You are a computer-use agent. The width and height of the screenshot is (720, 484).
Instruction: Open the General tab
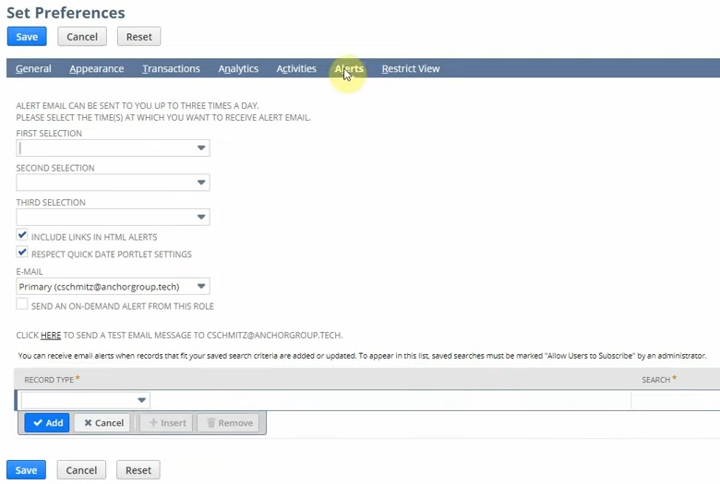[34, 68]
